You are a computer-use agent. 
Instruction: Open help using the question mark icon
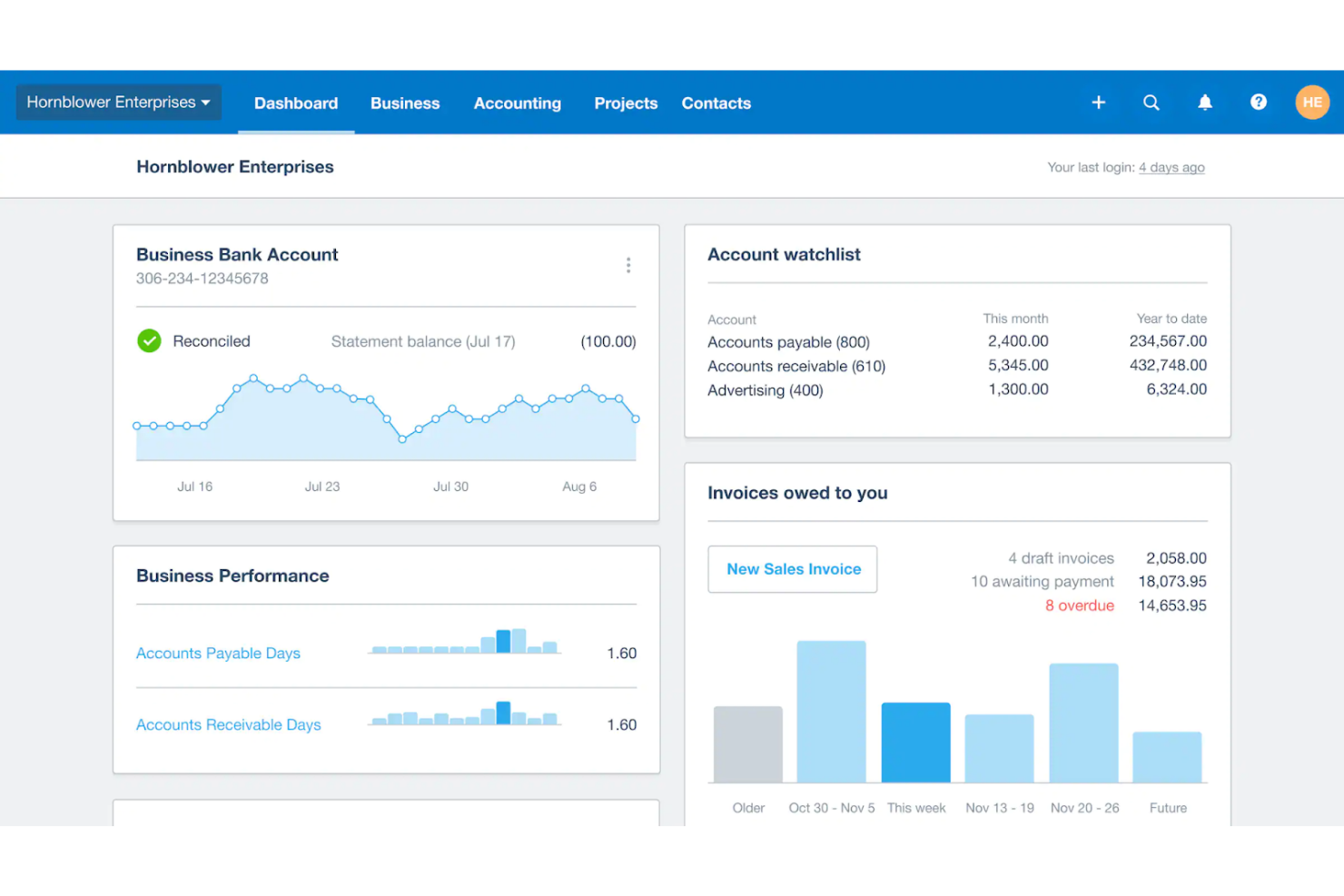(1258, 103)
